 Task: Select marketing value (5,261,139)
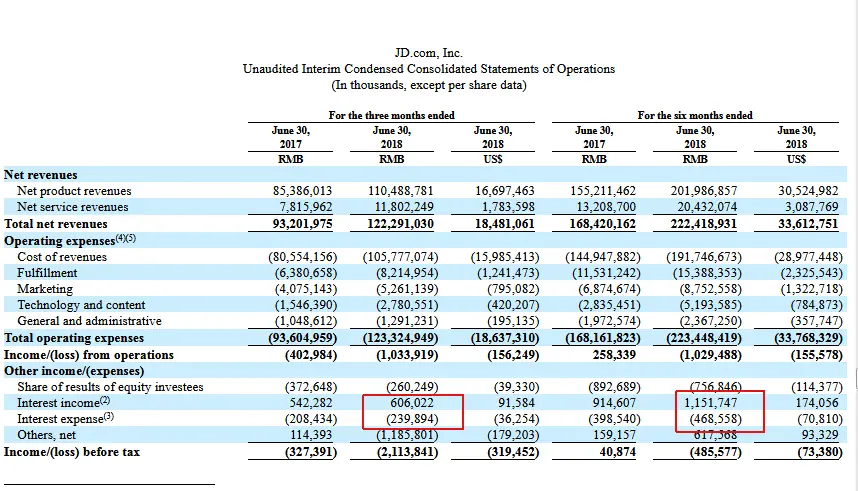[407, 289]
